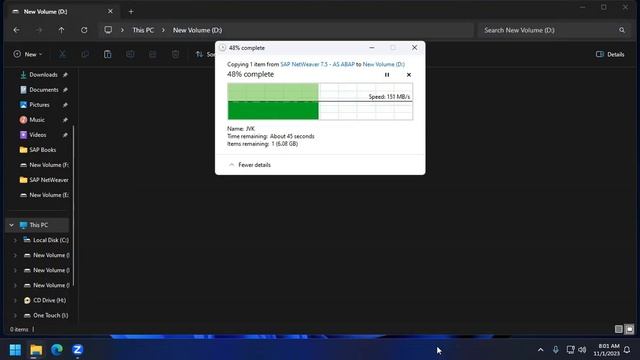Close the New Volume (D:) tab
Viewport: 640px width, 360px height.
click(x=110, y=11)
